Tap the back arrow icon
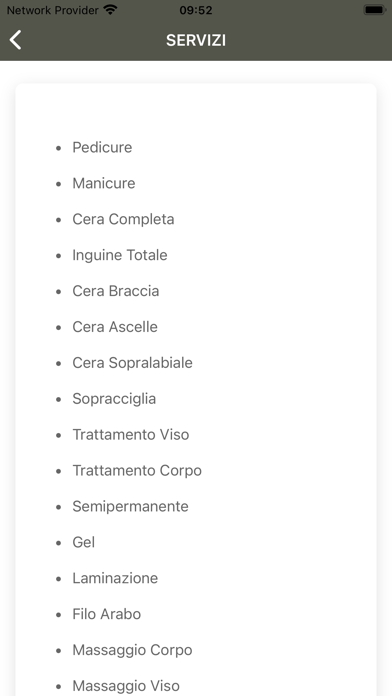 pos(16,40)
